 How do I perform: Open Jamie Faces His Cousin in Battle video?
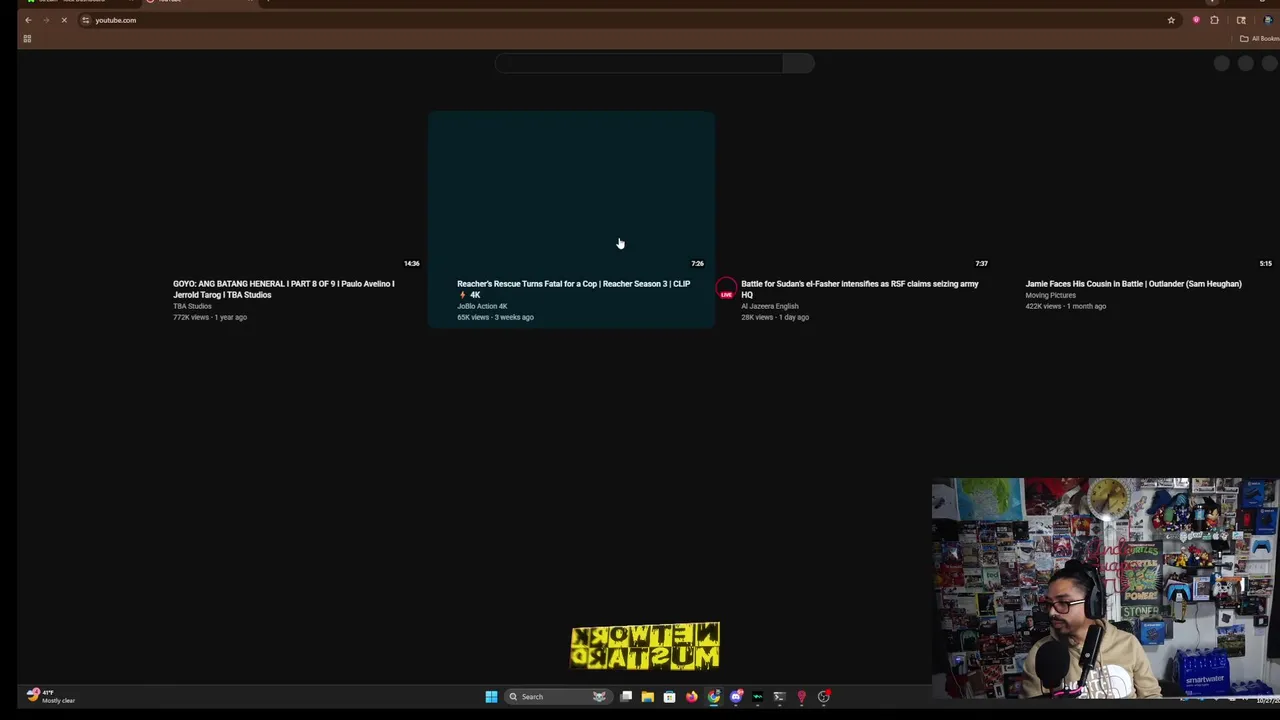point(1133,284)
